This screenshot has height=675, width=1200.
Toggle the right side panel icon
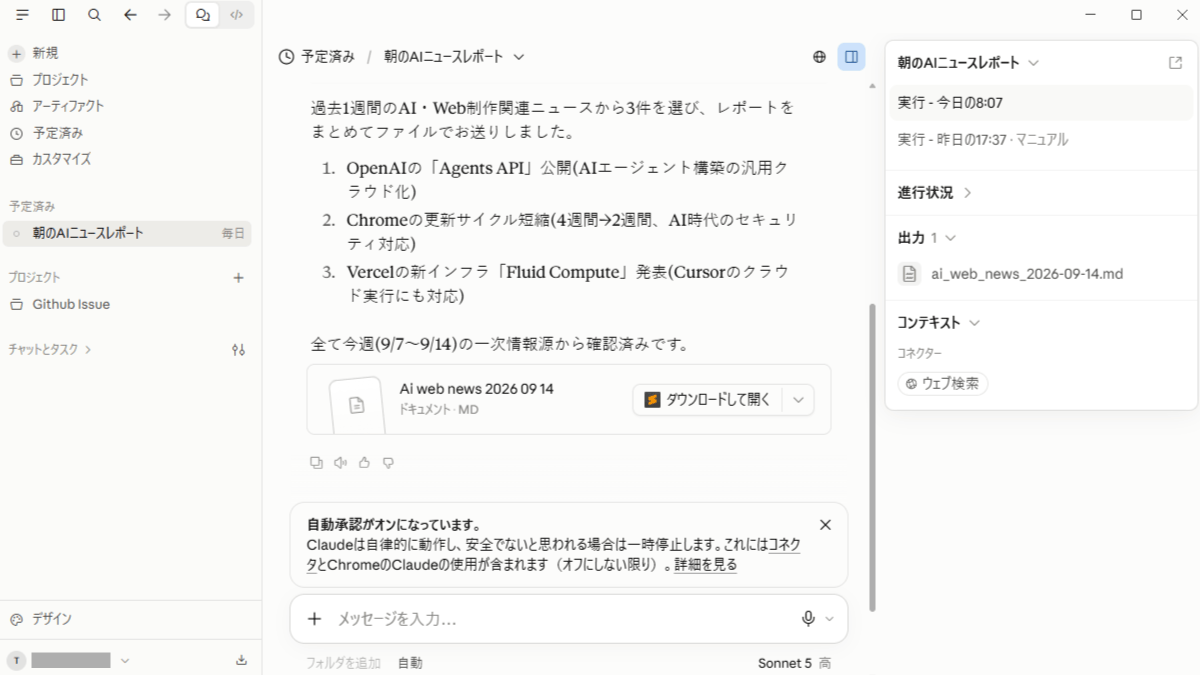click(x=851, y=57)
